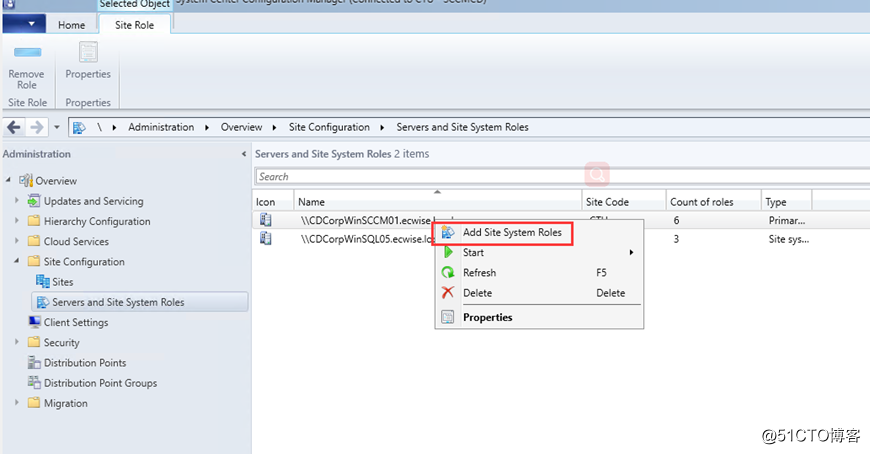Screen dimensions: 870x454
Task: Select the \\CDCorpWinSQL05.ecwise server name
Action: click(367, 239)
